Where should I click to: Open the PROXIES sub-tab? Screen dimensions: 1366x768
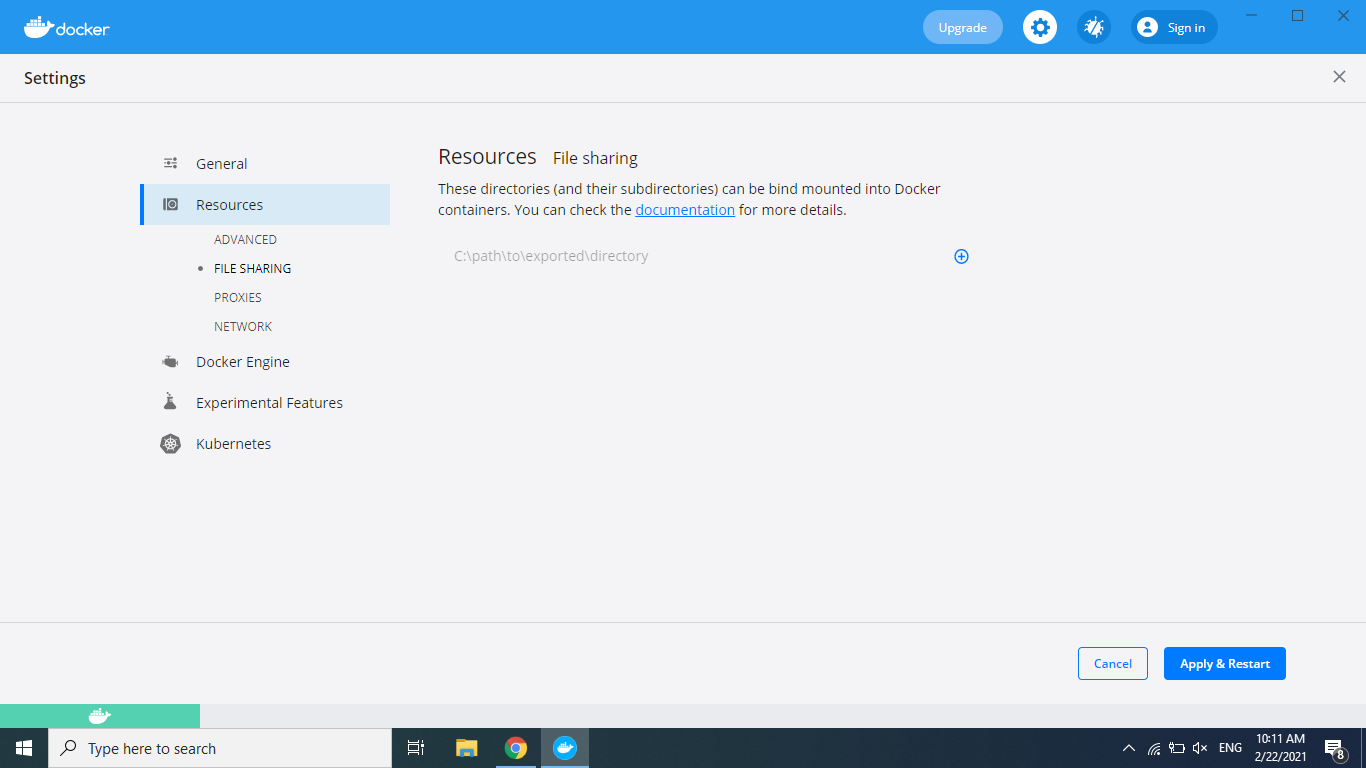238,297
